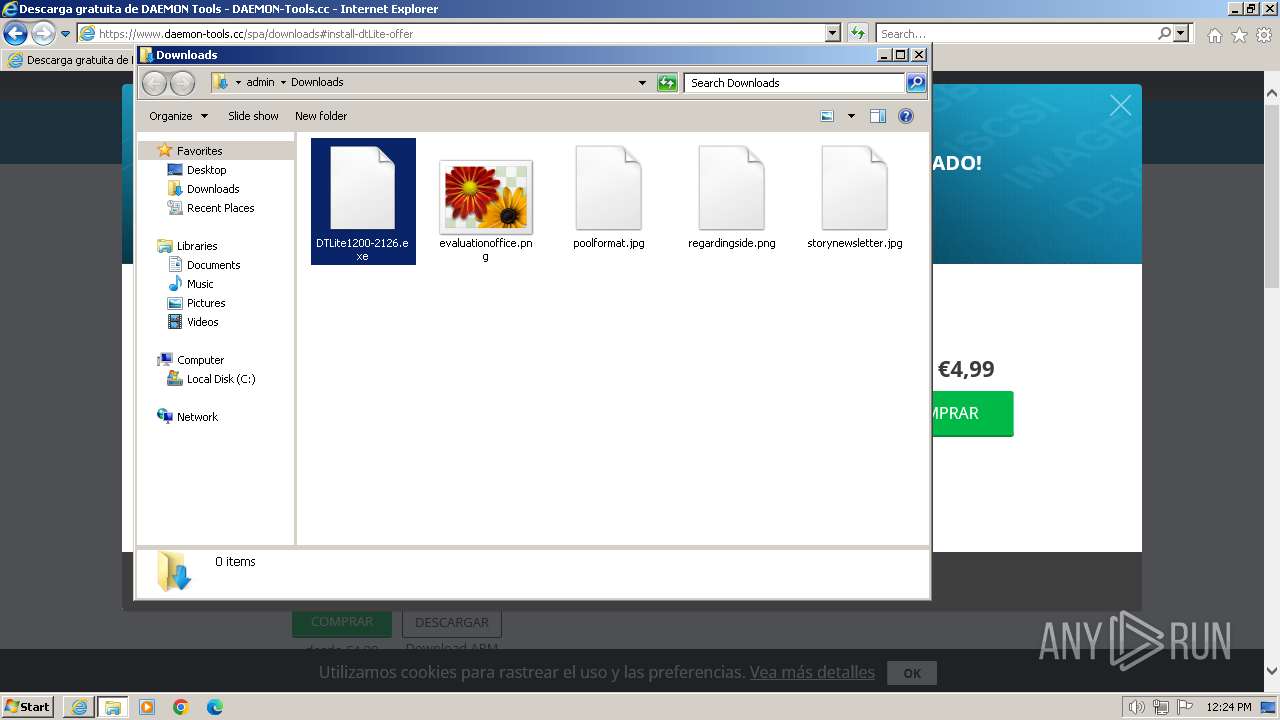Open Desktop in navigation pane
The height and width of the screenshot is (720, 1280).
click(206, 170)
